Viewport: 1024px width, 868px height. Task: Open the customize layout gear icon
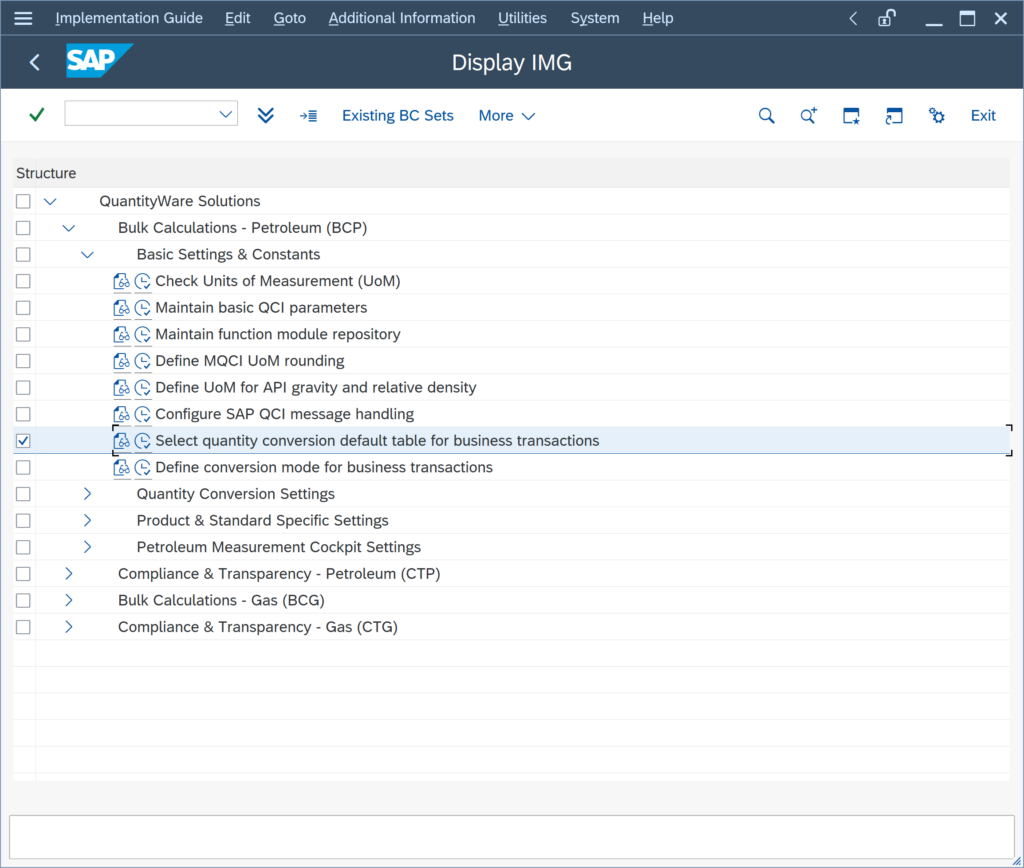(936, 116)
